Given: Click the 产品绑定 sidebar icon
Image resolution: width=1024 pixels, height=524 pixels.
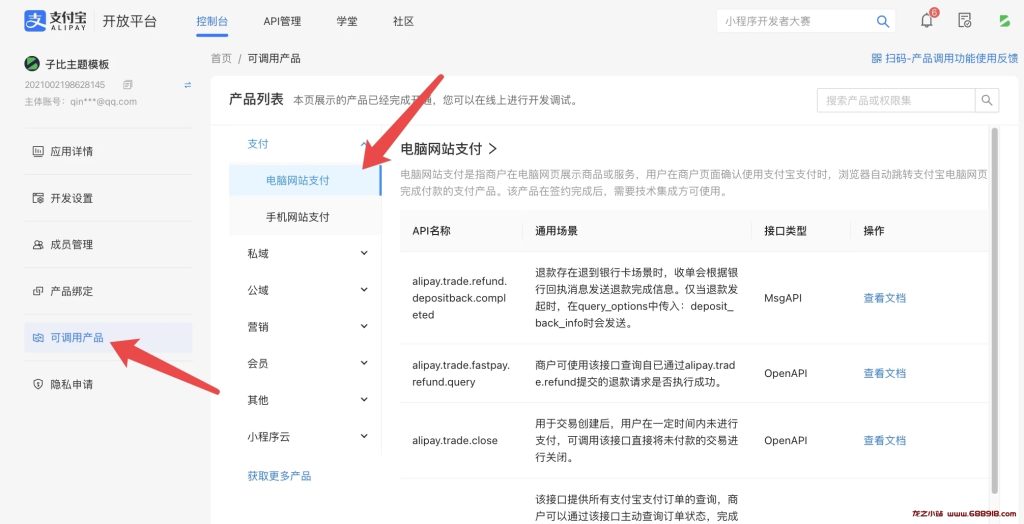Looking at the screenshot, I should 38,291.
